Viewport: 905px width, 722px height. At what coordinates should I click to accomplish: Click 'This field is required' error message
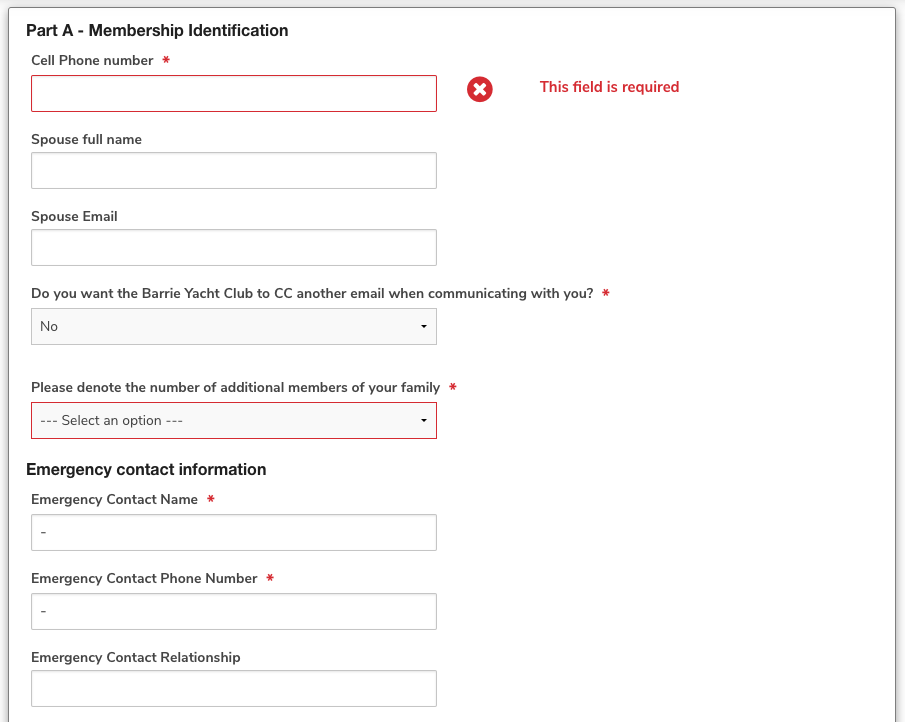[609, 87]
